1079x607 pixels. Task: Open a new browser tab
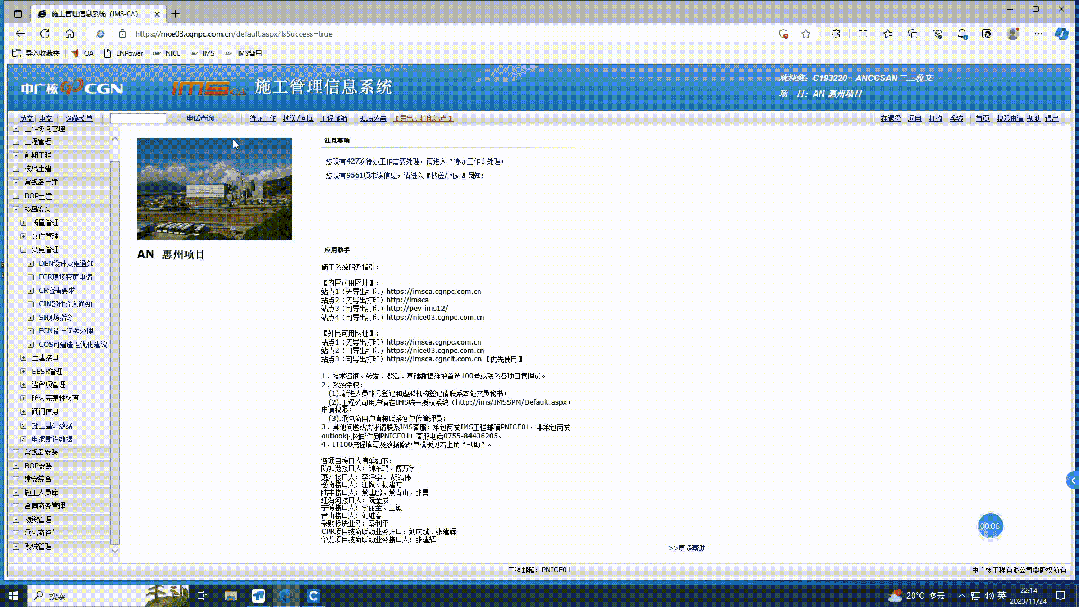[176, 14]
